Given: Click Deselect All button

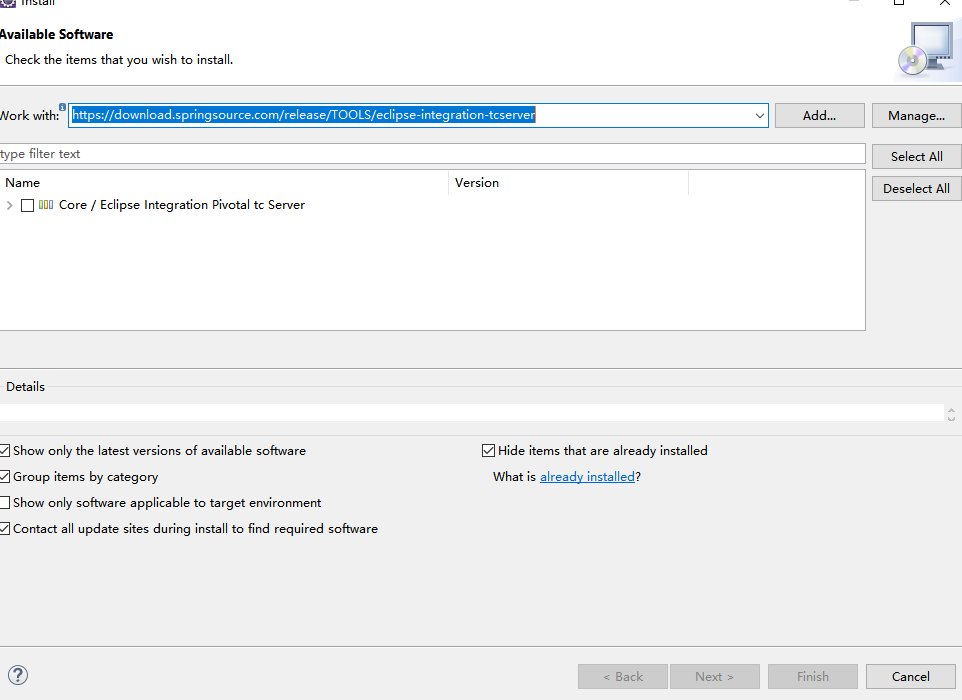Looking at the screenshot, I should [x=917, y=188].
